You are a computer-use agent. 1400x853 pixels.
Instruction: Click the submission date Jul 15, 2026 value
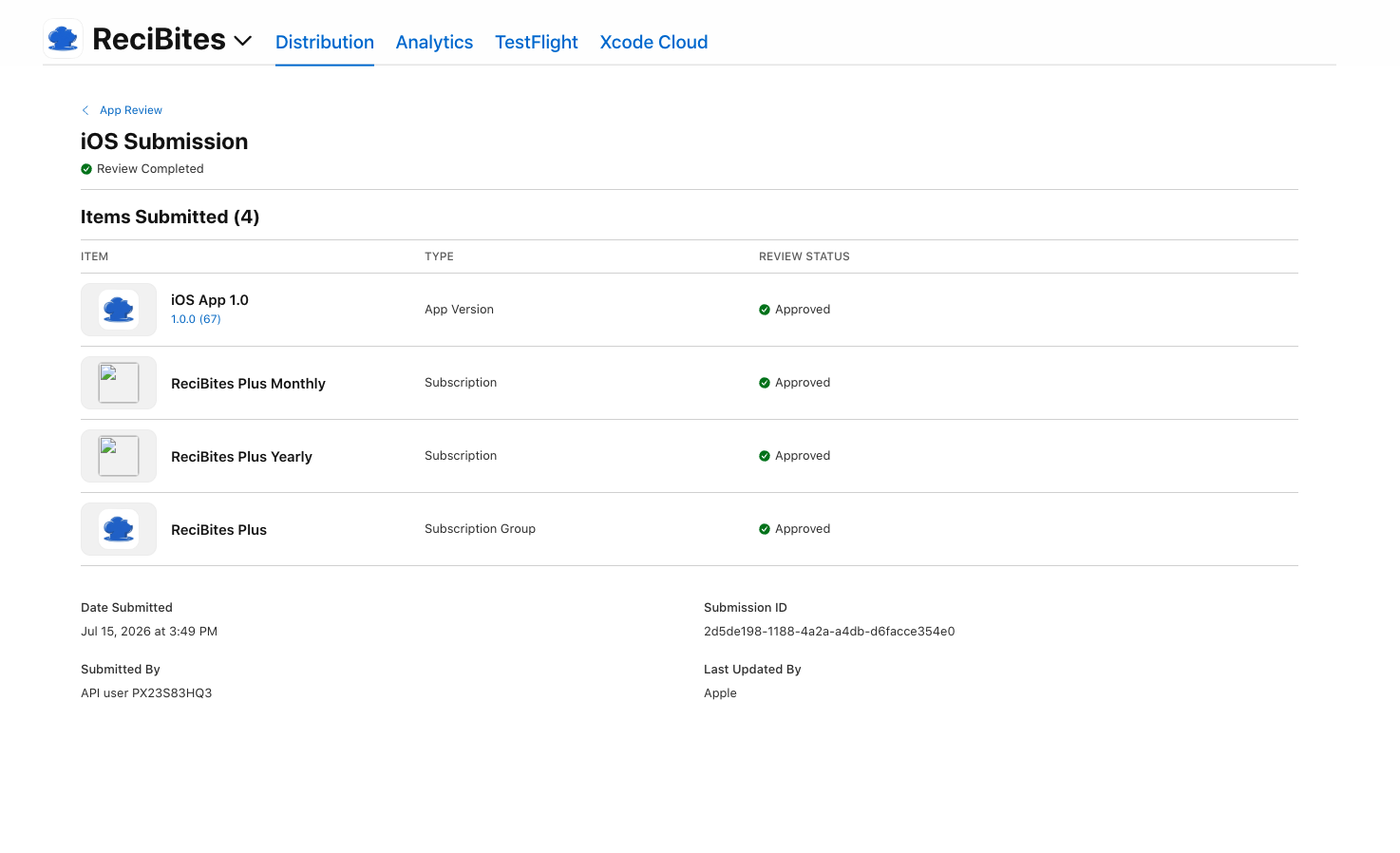(149, 632)
